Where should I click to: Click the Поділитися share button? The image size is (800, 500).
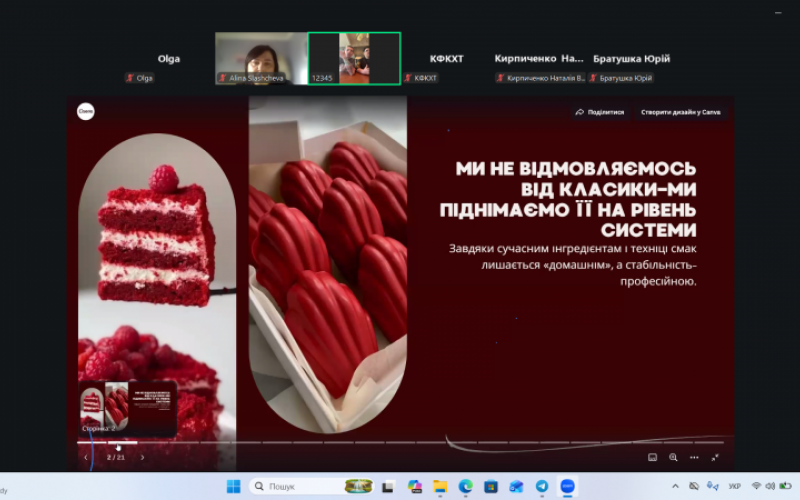(600, 112)
